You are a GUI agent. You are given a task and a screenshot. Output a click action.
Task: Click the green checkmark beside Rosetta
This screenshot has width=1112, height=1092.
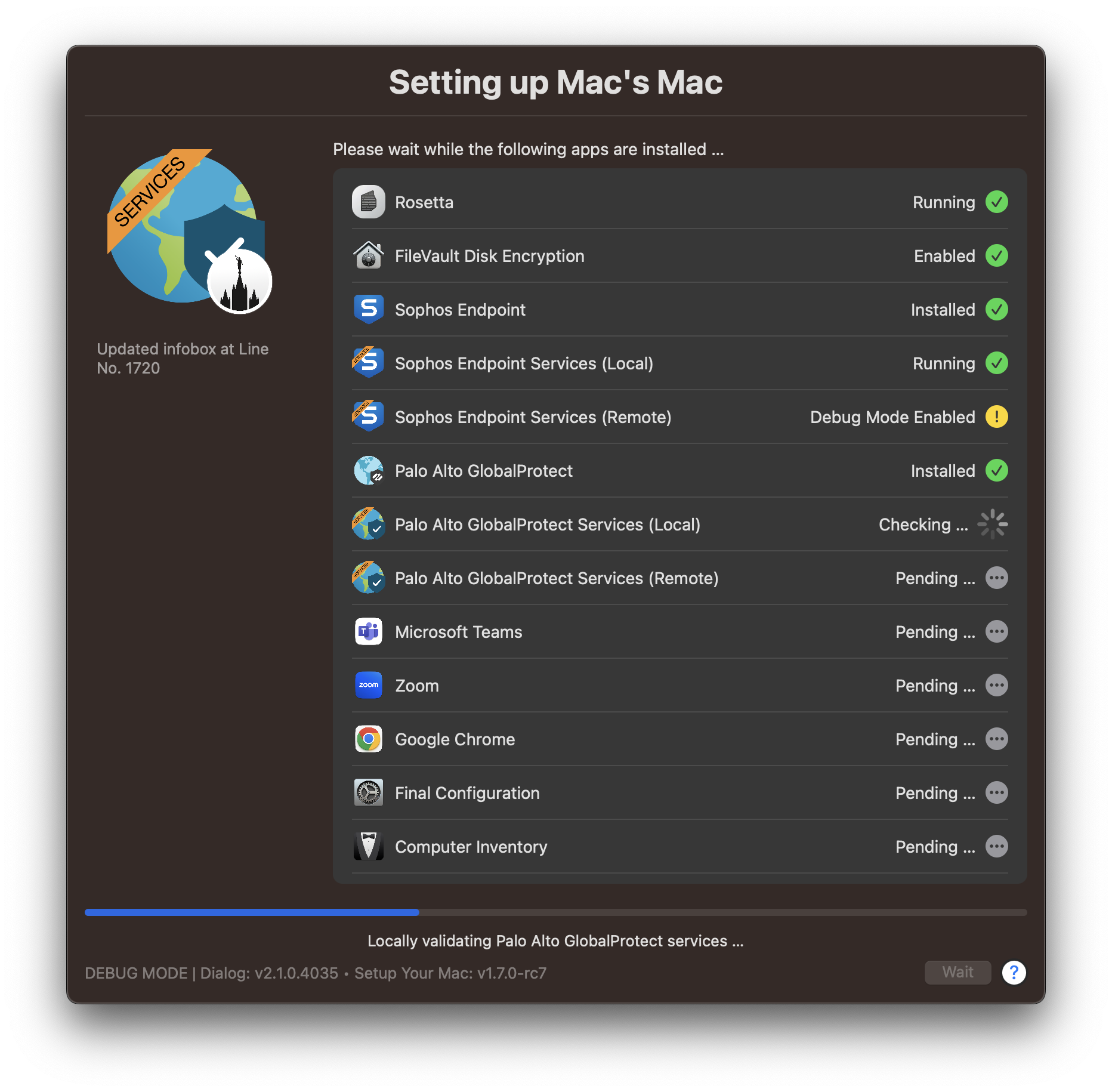pos(997,202)
